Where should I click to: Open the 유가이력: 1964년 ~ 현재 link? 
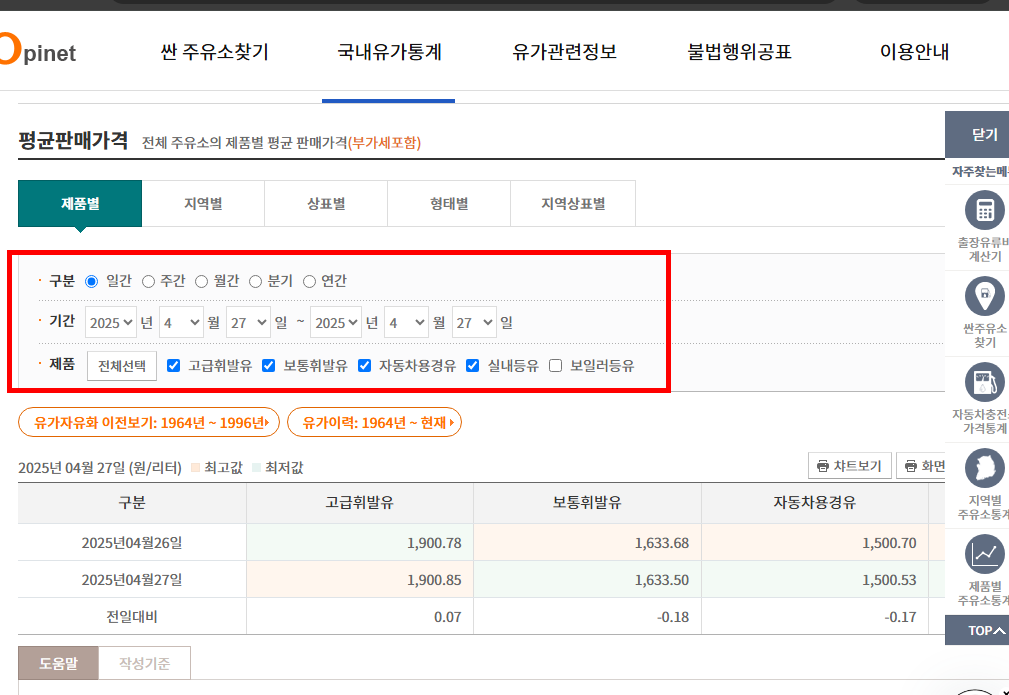tap(374, 422)
